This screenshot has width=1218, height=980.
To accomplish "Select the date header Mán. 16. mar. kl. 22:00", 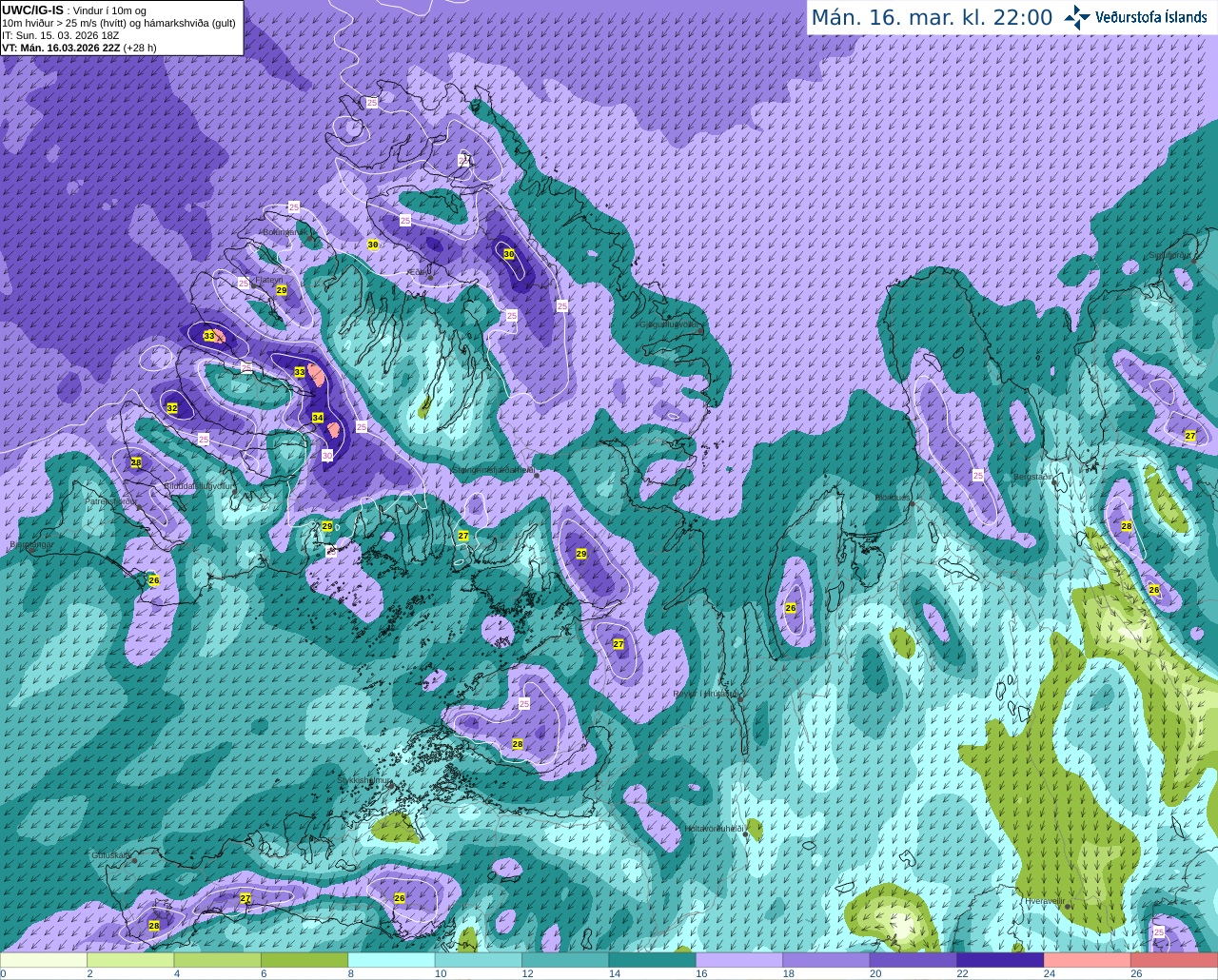I will [932, 17].
